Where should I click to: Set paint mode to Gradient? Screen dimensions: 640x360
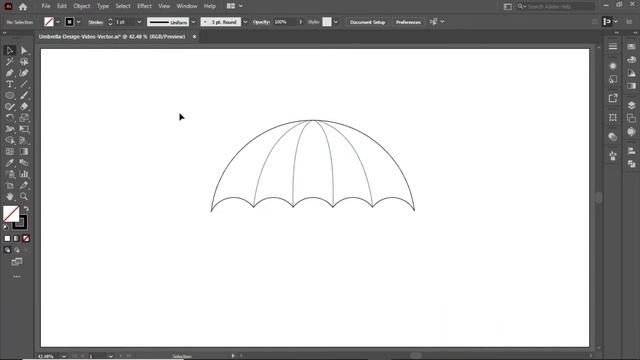16,238
